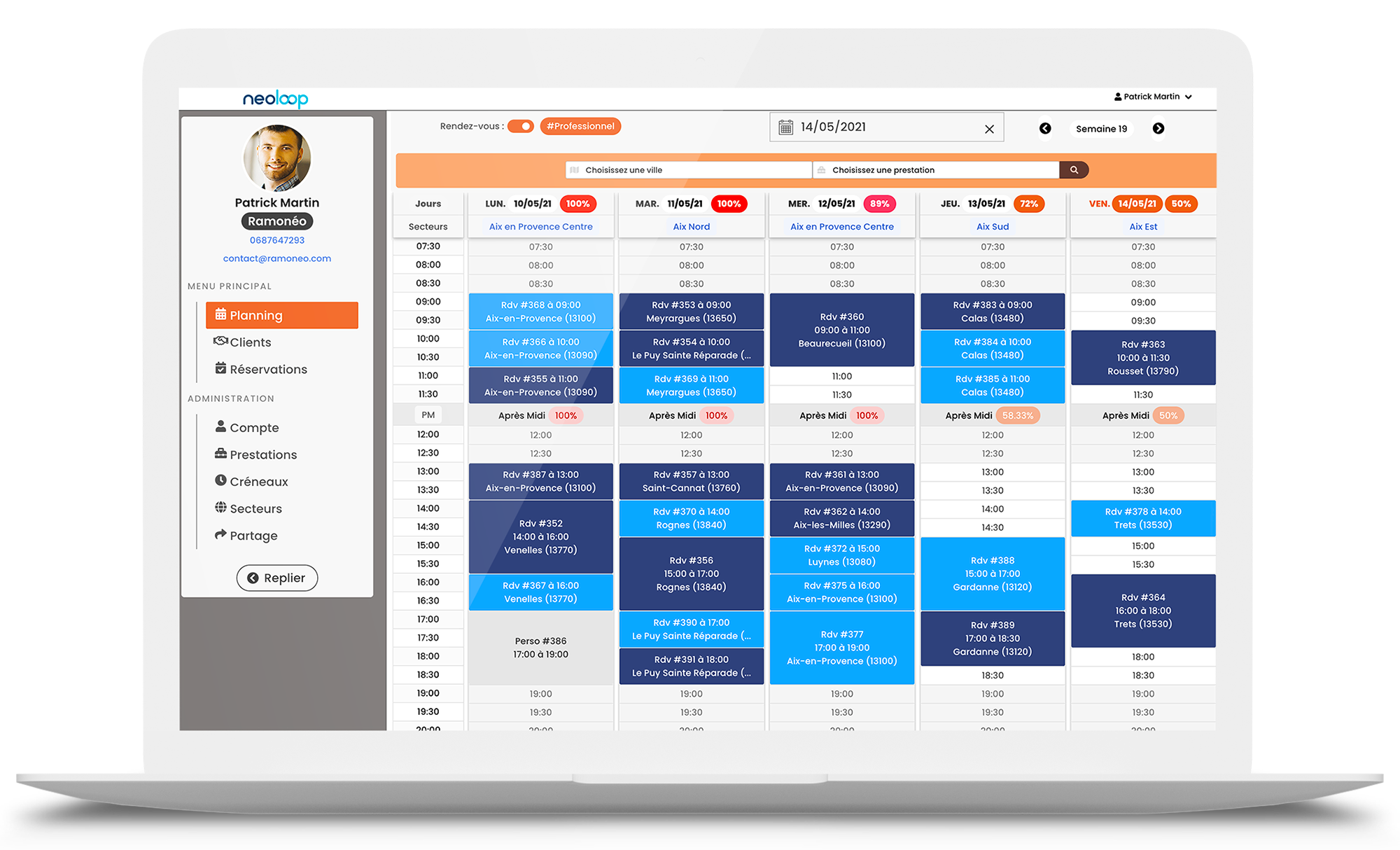Select Planning from main menu
The image size is (1400, 850).
[280, 315]
